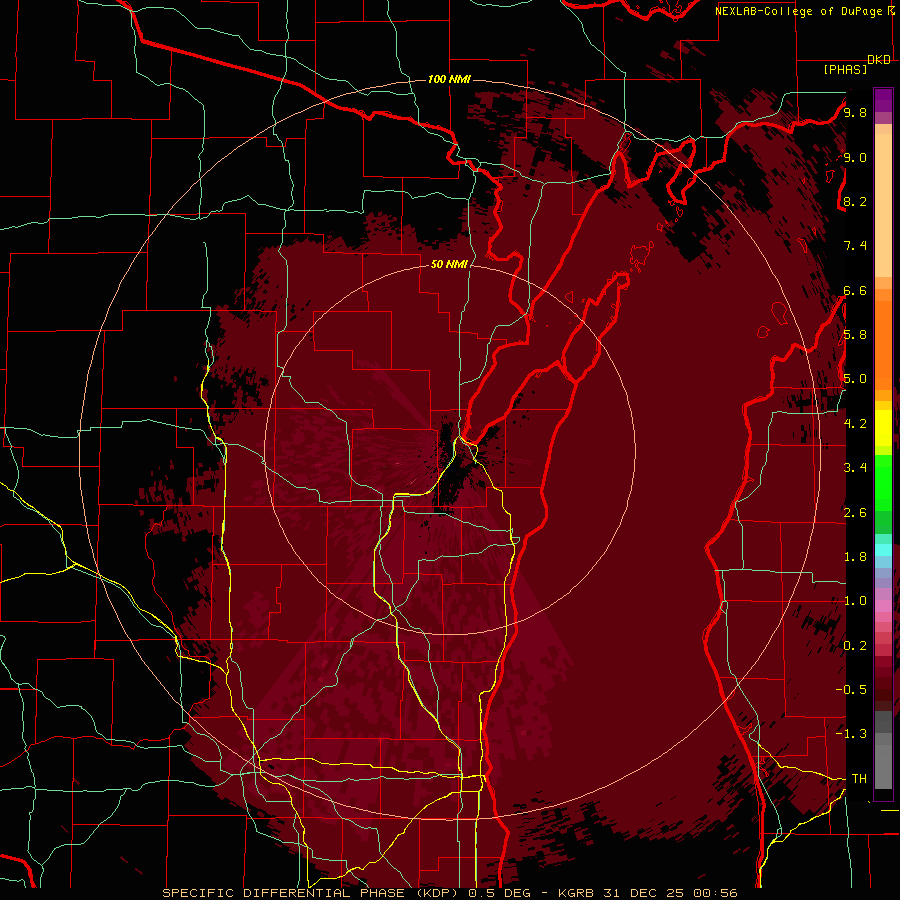The height and width of the screenshot is (900, 900).
Task: Click the '[PHAS]' legend label
Action: (x=845, y=69)
